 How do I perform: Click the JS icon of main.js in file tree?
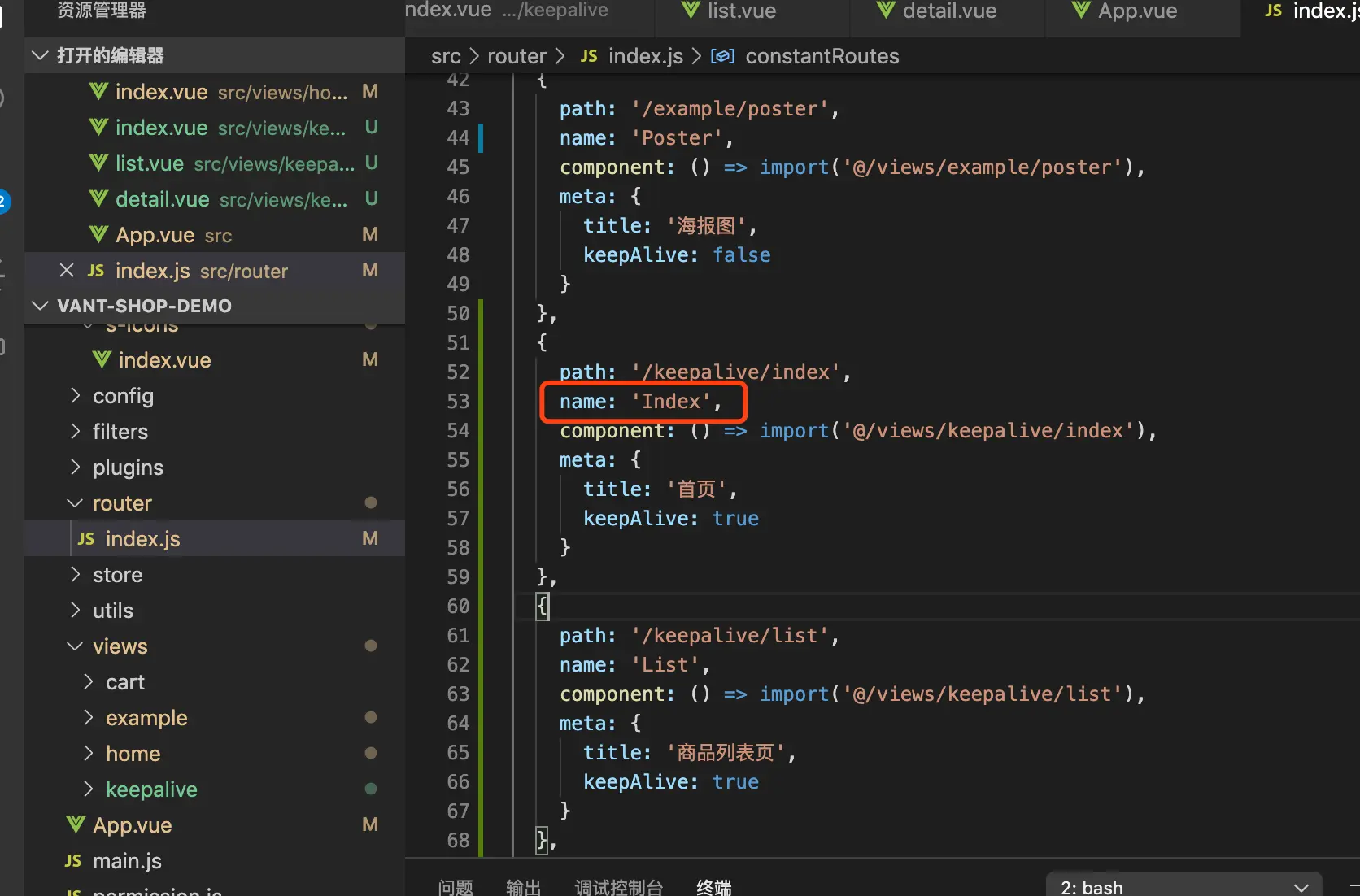tap(73, 861)
